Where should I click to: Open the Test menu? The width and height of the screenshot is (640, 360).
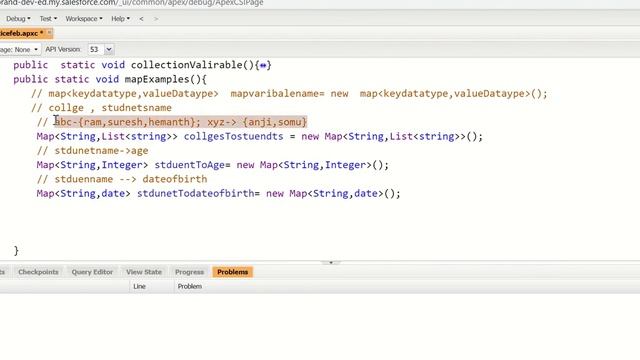[x=48, y=19]
